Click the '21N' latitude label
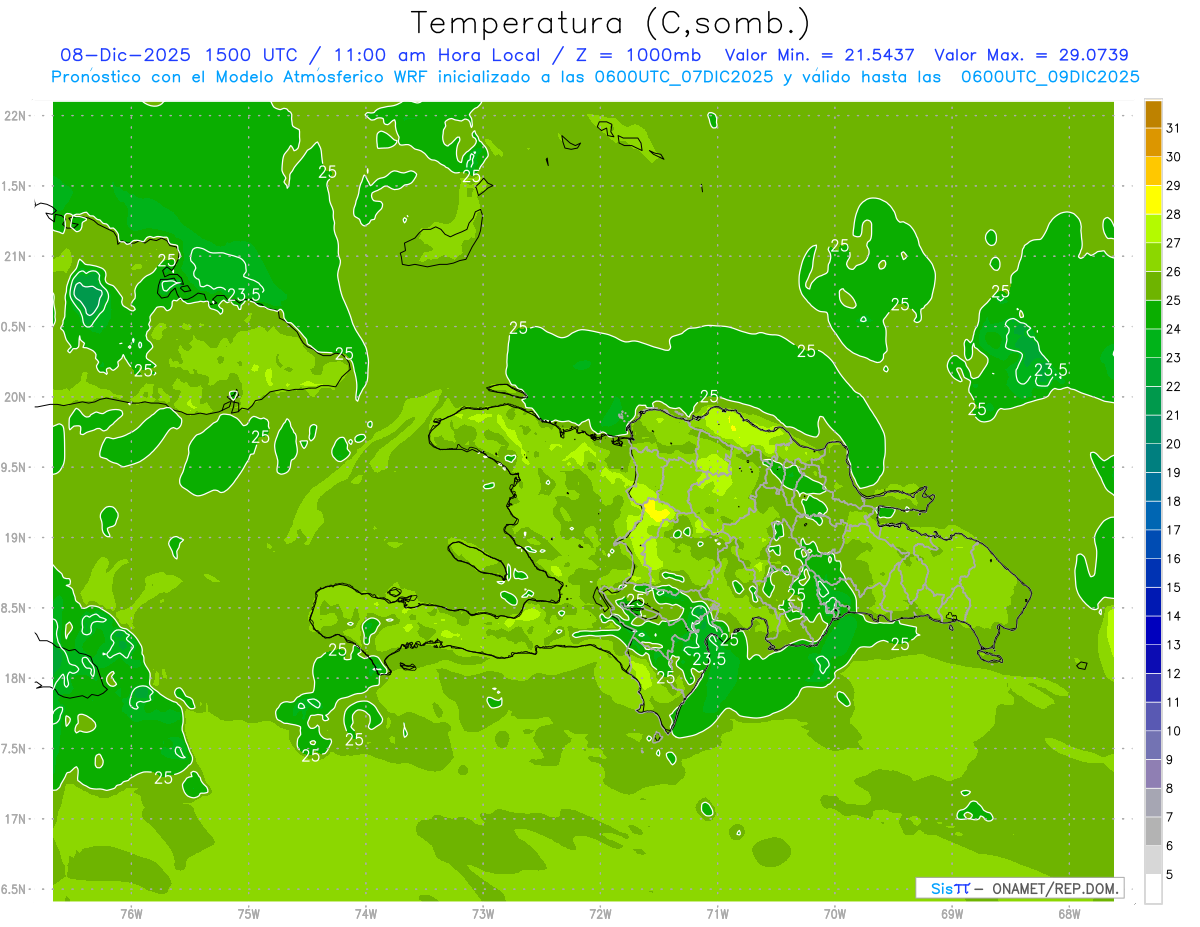This screenshot has height=927, width=1200. (16, 257)
